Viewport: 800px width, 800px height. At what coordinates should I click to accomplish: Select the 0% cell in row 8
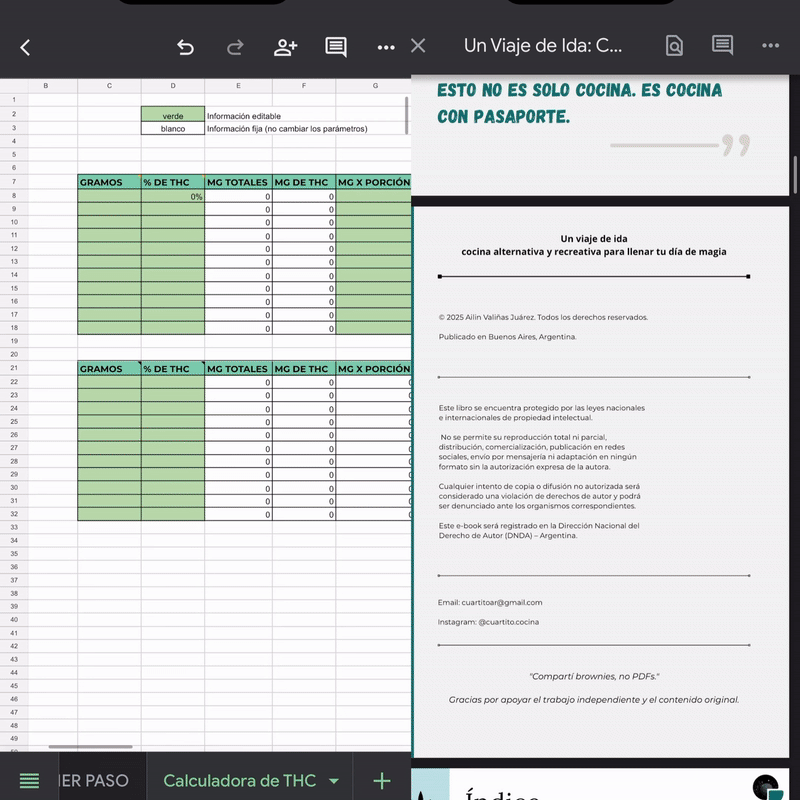pos(173,196)
